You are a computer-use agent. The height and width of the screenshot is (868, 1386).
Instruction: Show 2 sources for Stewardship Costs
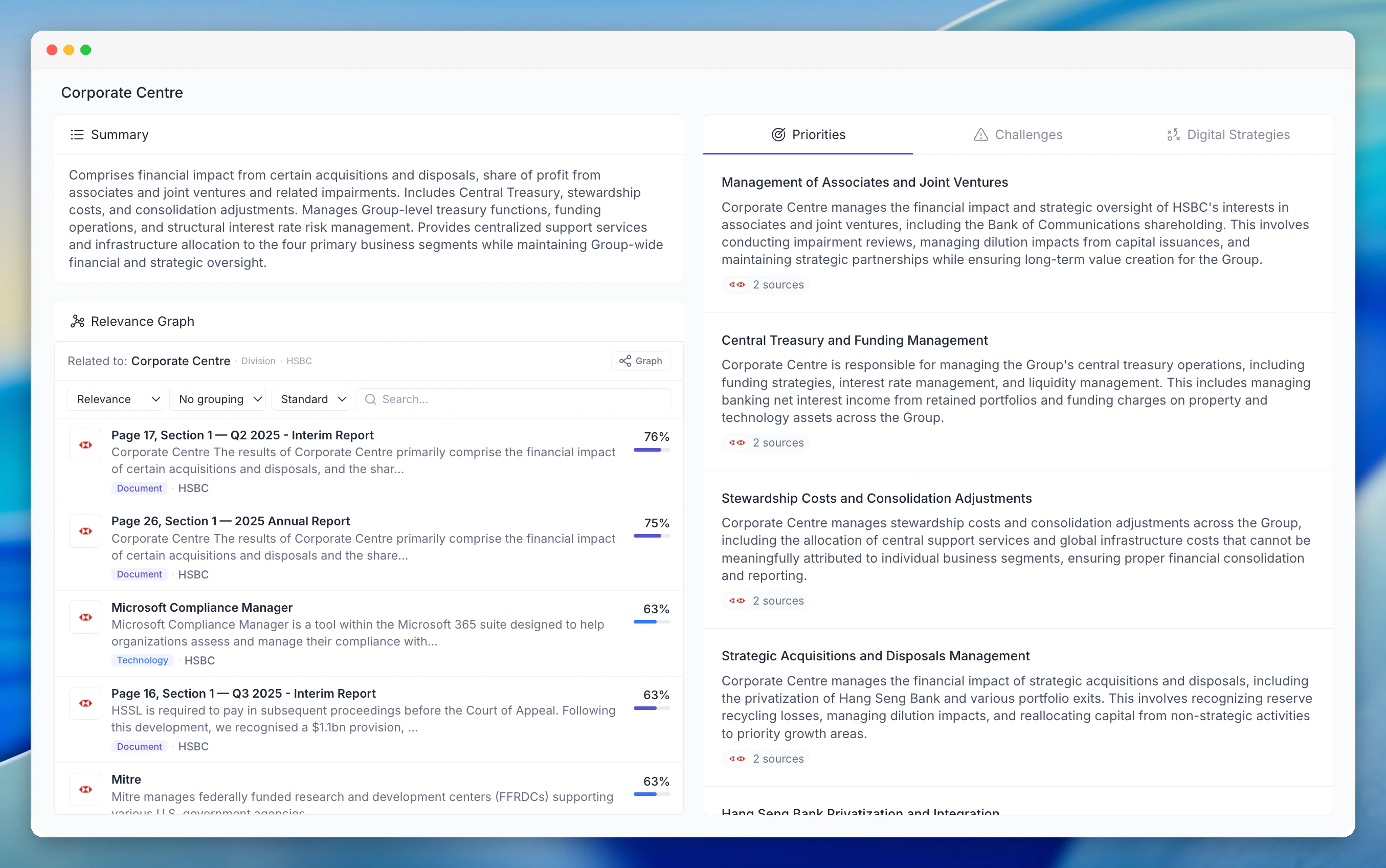coord(766,600)
